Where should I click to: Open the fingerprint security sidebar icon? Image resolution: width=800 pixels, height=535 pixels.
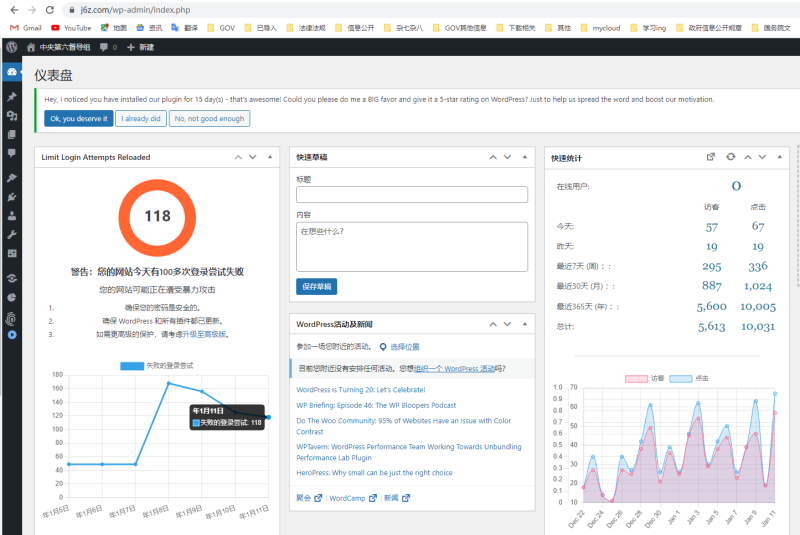[x=11, y=319]
